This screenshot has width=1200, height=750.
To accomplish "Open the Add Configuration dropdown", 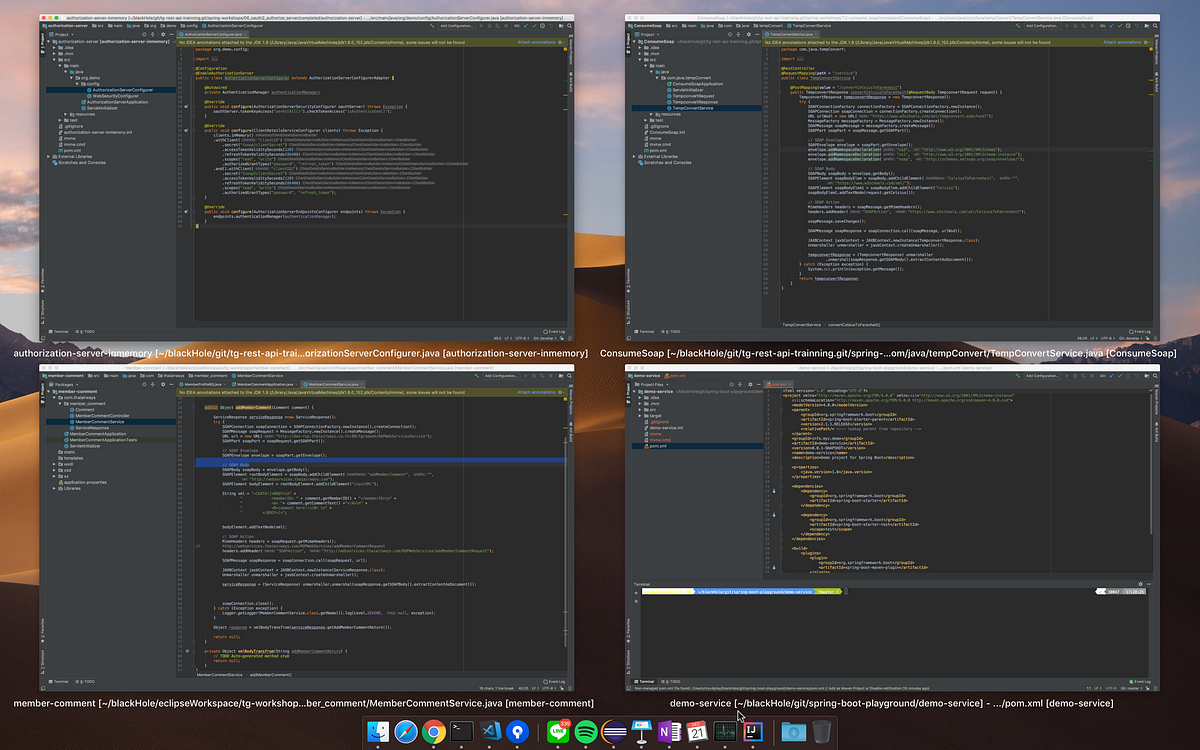I will 457,25.
